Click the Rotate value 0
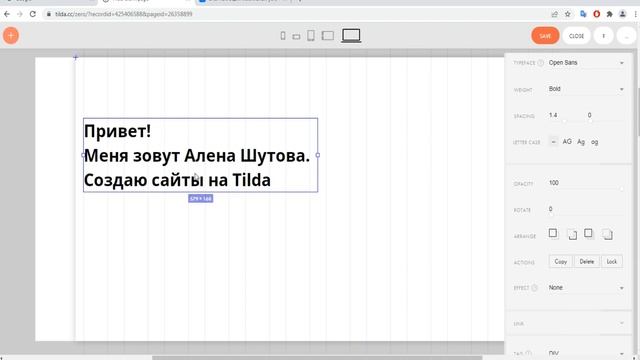Viewport: 640px width, 360px height. tap(551, 209)
